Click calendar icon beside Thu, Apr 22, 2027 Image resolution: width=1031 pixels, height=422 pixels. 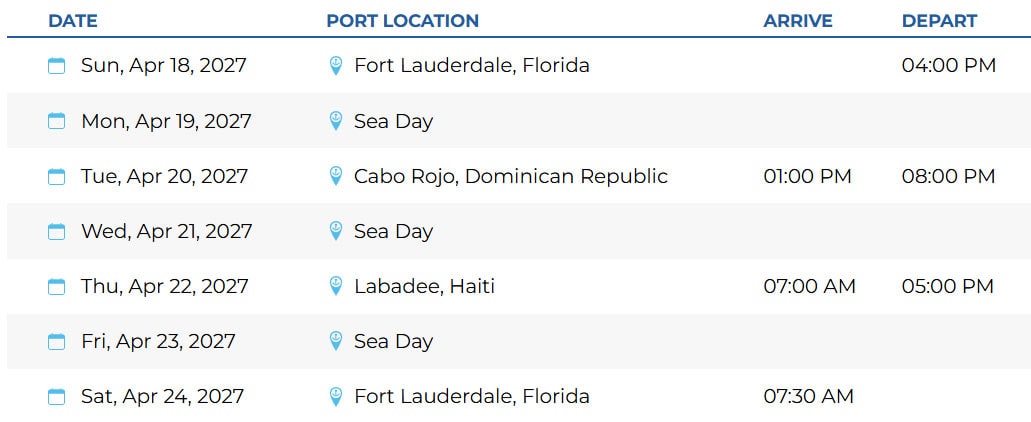[57, 286]
